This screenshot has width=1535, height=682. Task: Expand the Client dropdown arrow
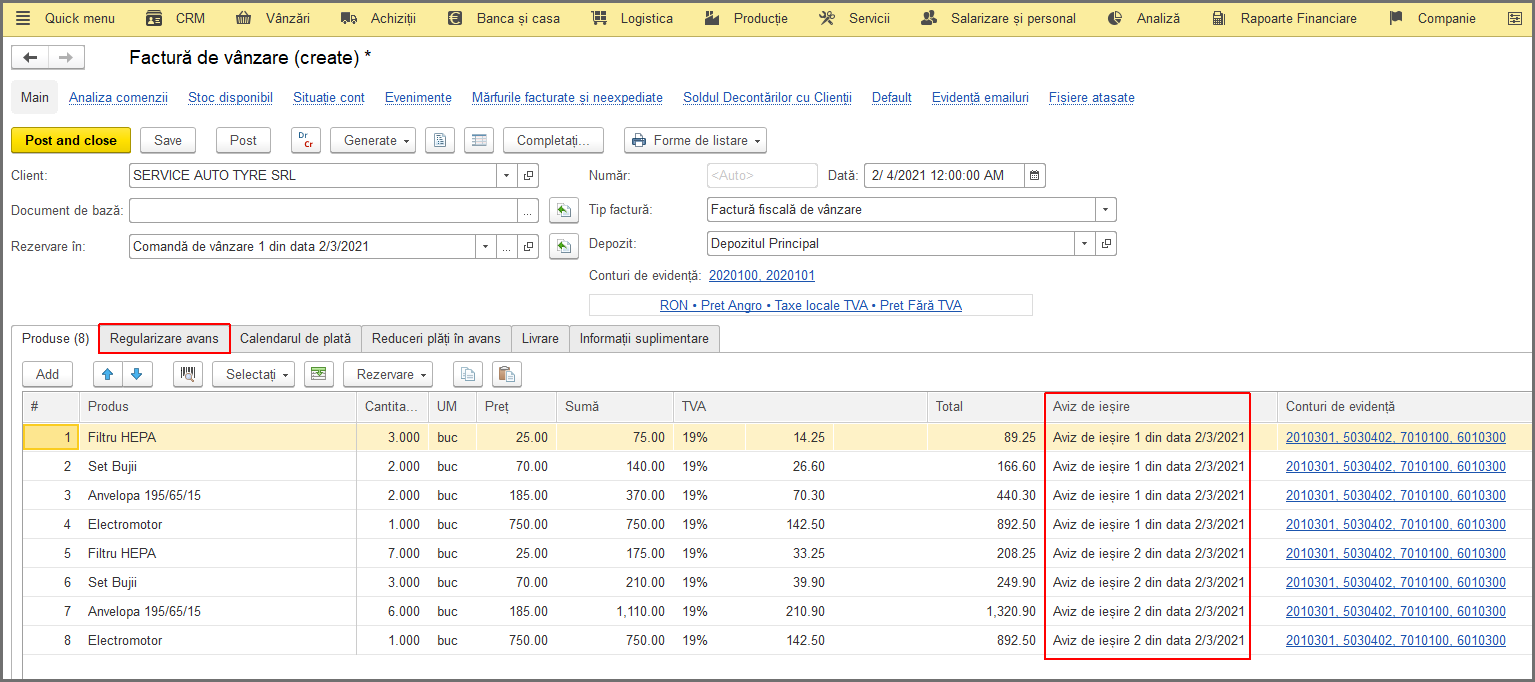[508, 176]
